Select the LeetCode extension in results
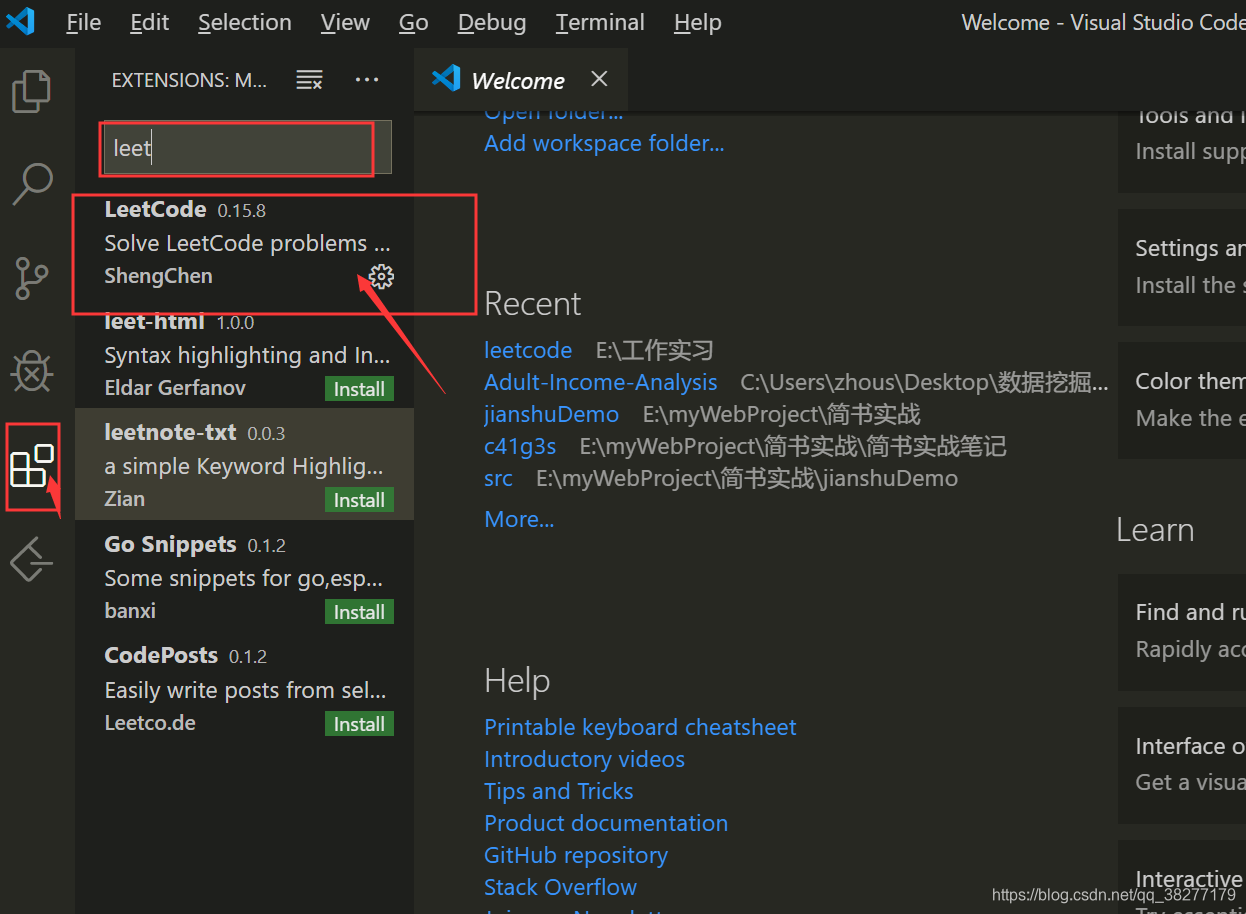Screen dimensions: 1246x914 pos(240,241)
